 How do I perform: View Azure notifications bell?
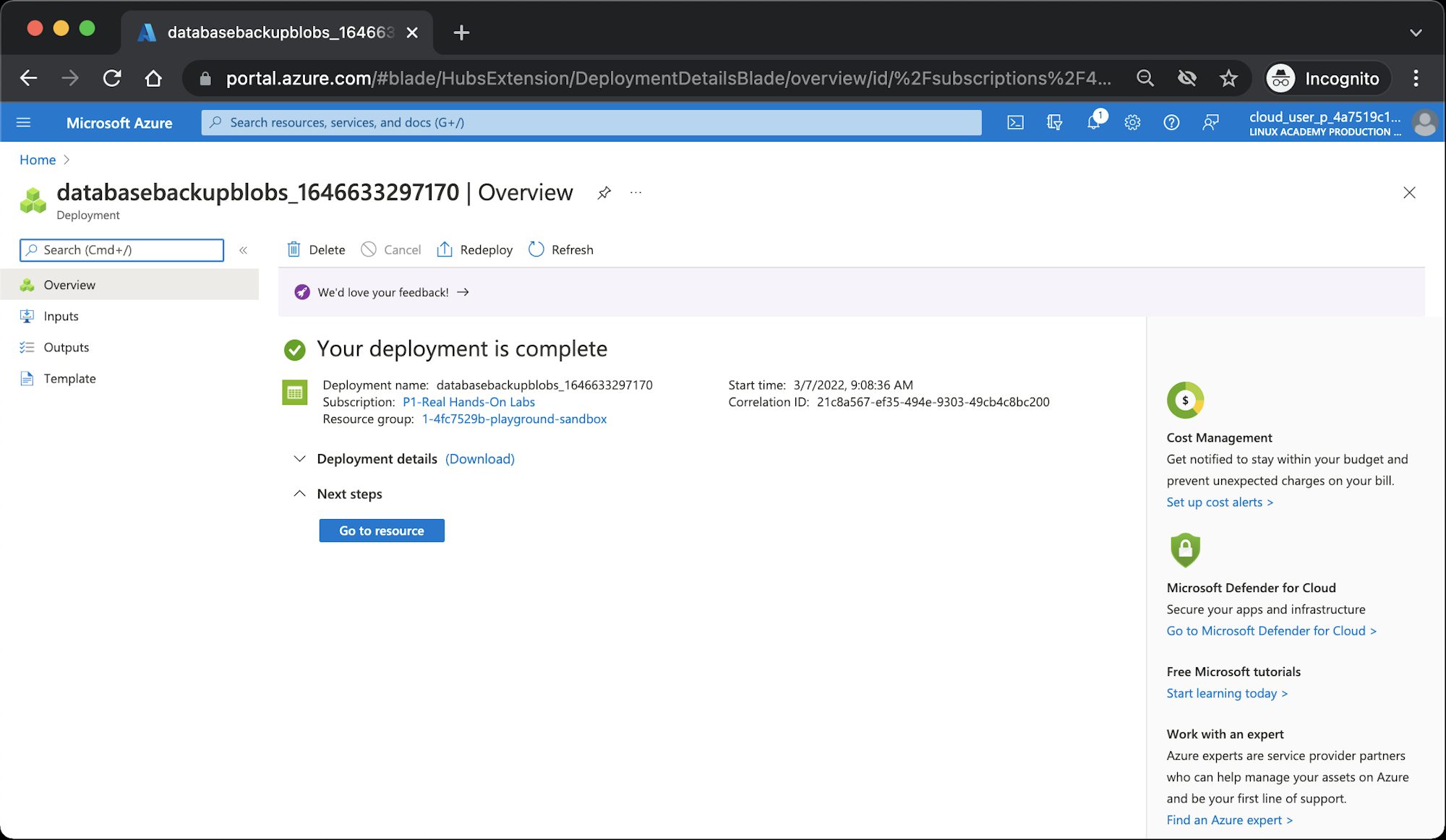click(x=1094, y=122)
